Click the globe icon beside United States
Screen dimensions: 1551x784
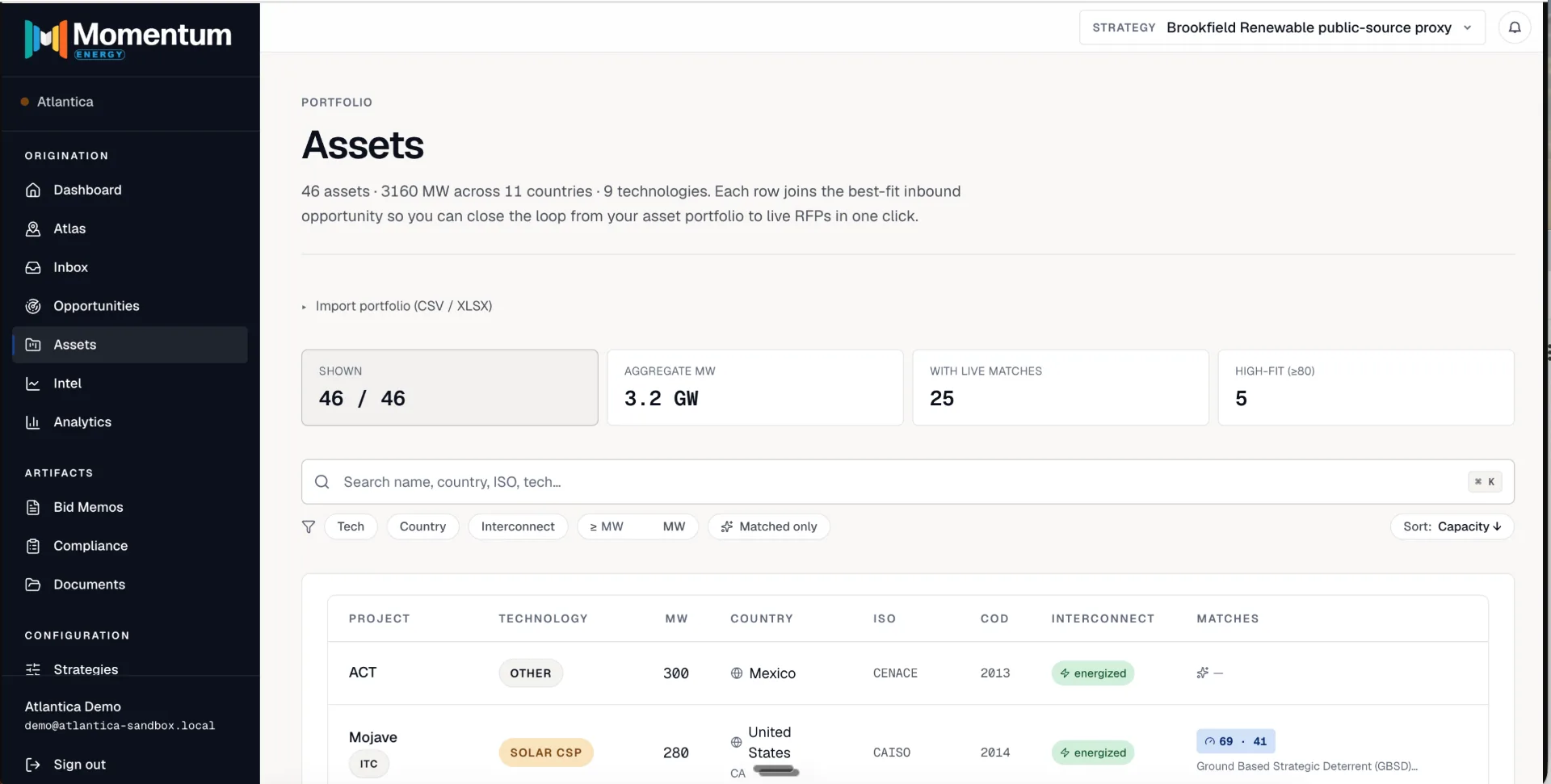coord(736,742)
